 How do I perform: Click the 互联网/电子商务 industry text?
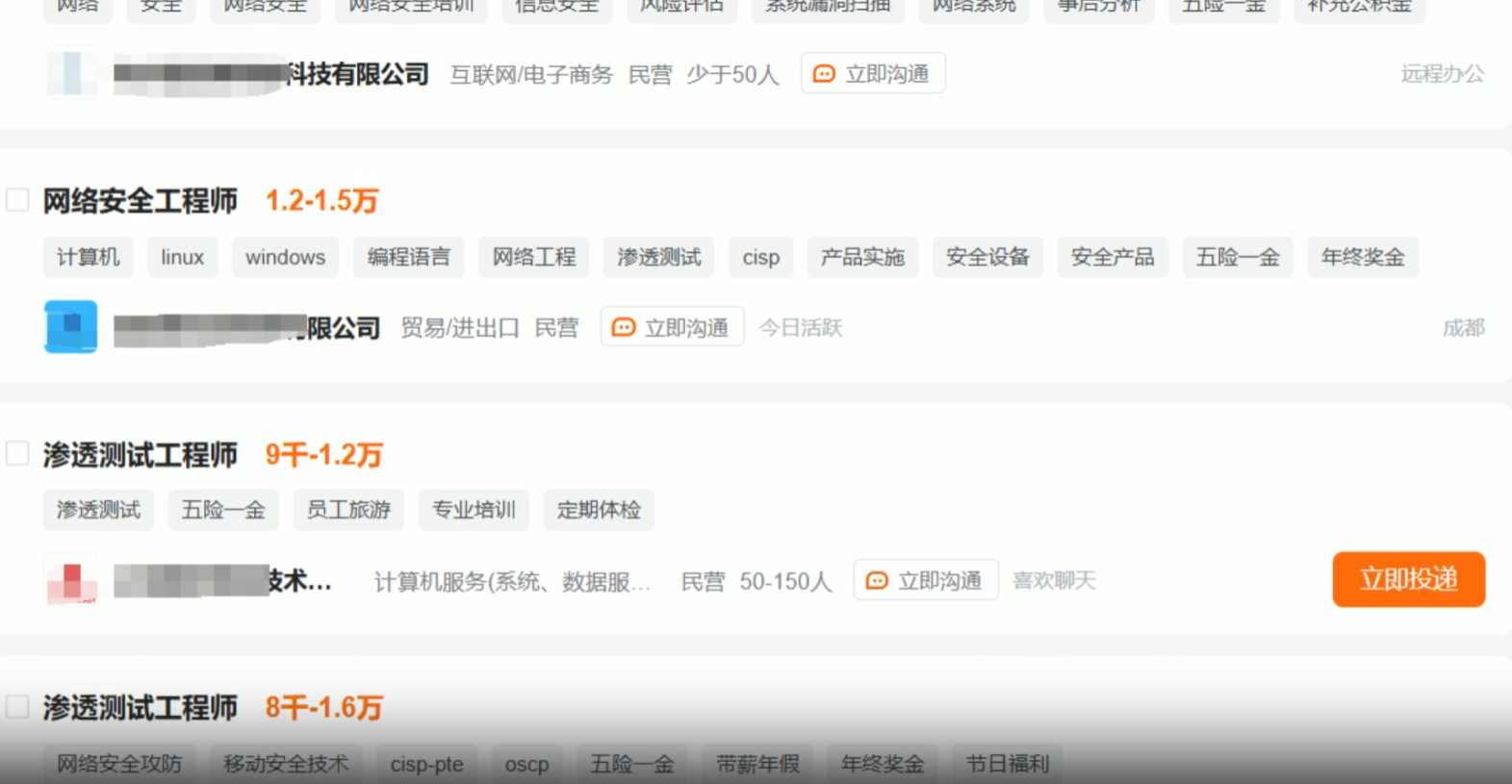531,74
